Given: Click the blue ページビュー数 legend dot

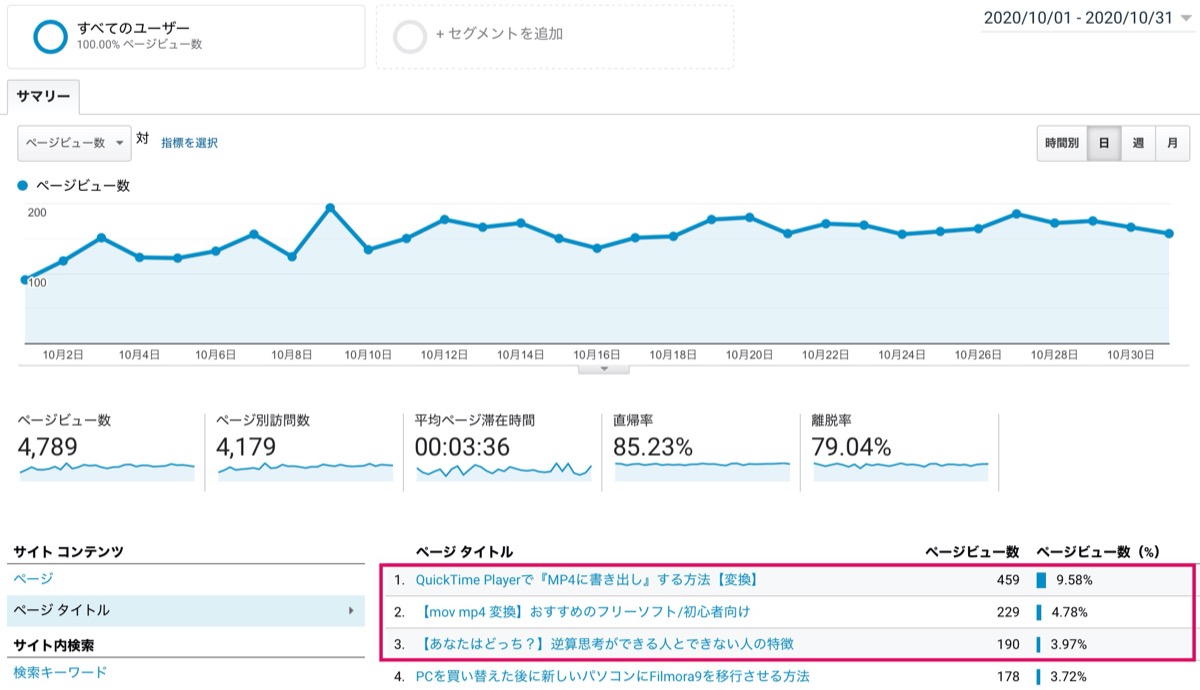Looking at the screenshot, I should point(24,186).
